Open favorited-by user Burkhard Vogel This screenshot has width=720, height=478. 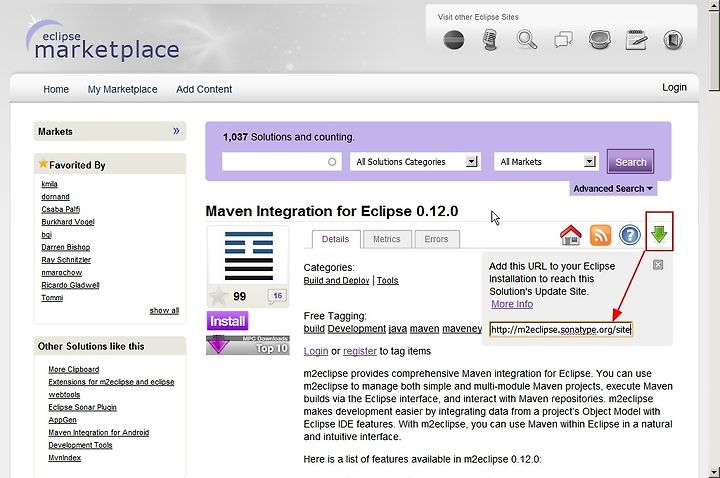point(68,222)
